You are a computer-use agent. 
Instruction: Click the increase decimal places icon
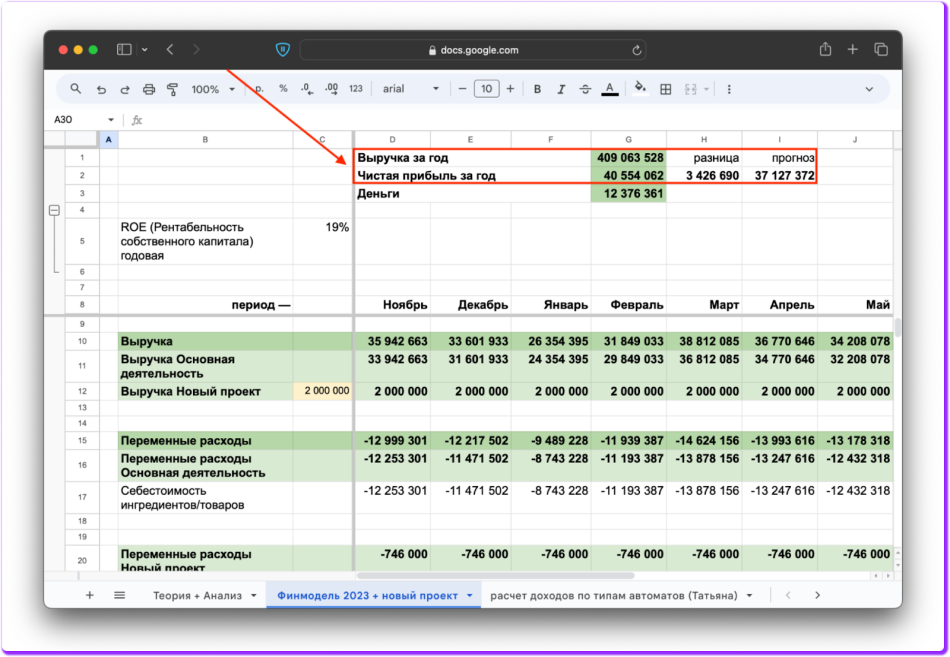click(332, 89)
